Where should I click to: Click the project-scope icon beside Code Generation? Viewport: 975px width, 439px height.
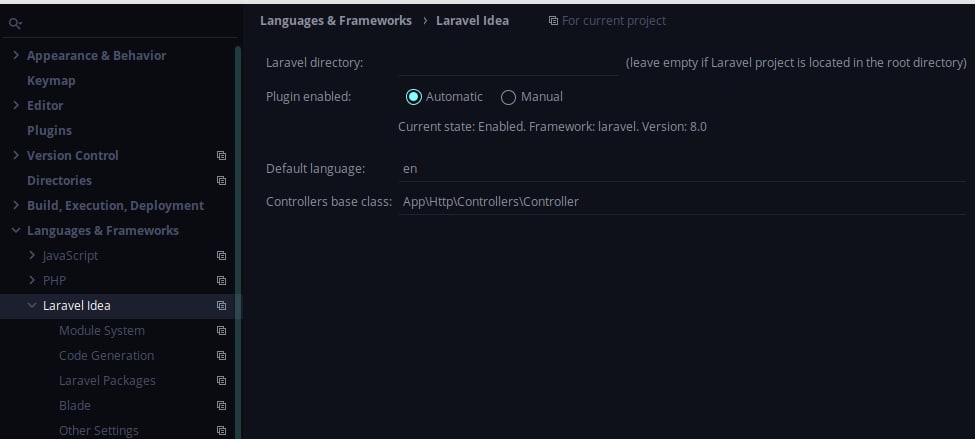coord(221,356)
